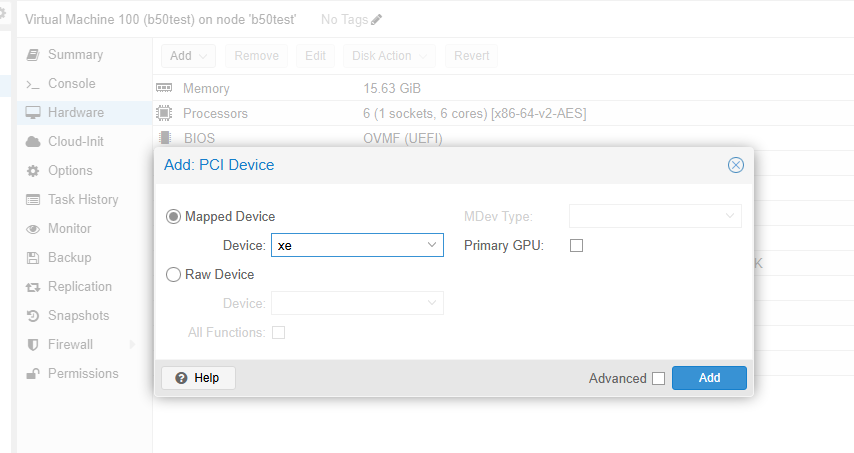Click the Backup floppy disk icon
Image resolution: width=854 pixels, height=453 pixels.
coord(33,258)
